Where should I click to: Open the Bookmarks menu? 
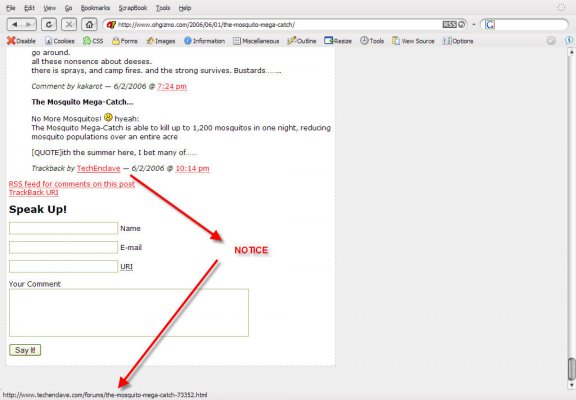pyautogui.click(x=95, y=8)
